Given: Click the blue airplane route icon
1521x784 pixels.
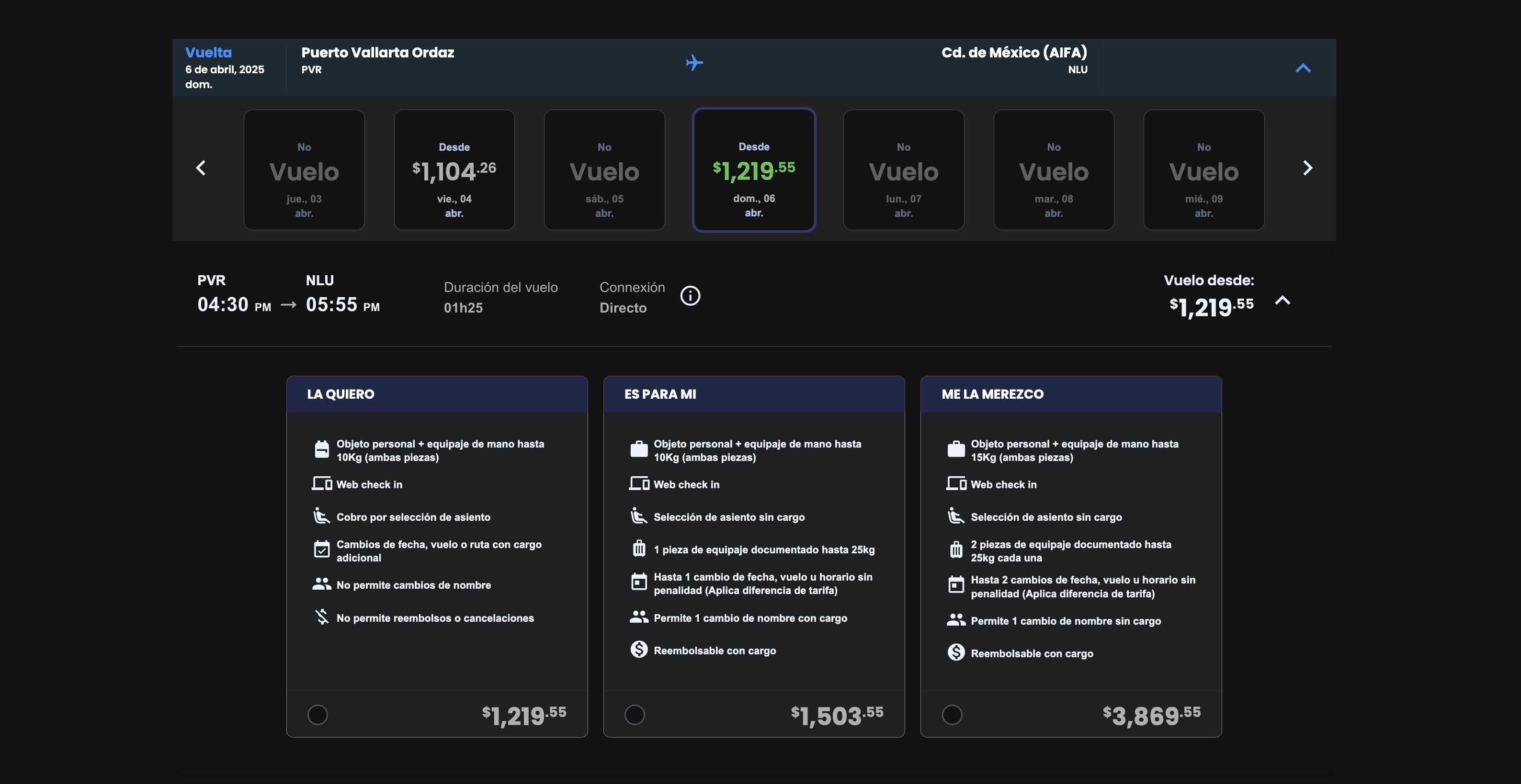Looking at the screenshot, I should click(694, 62).
